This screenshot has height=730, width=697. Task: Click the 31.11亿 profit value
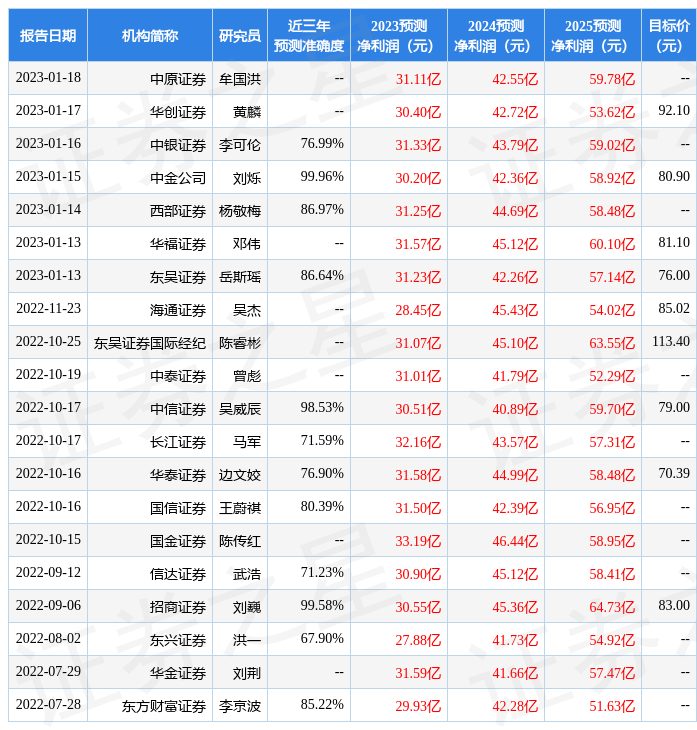pos(418,79)
